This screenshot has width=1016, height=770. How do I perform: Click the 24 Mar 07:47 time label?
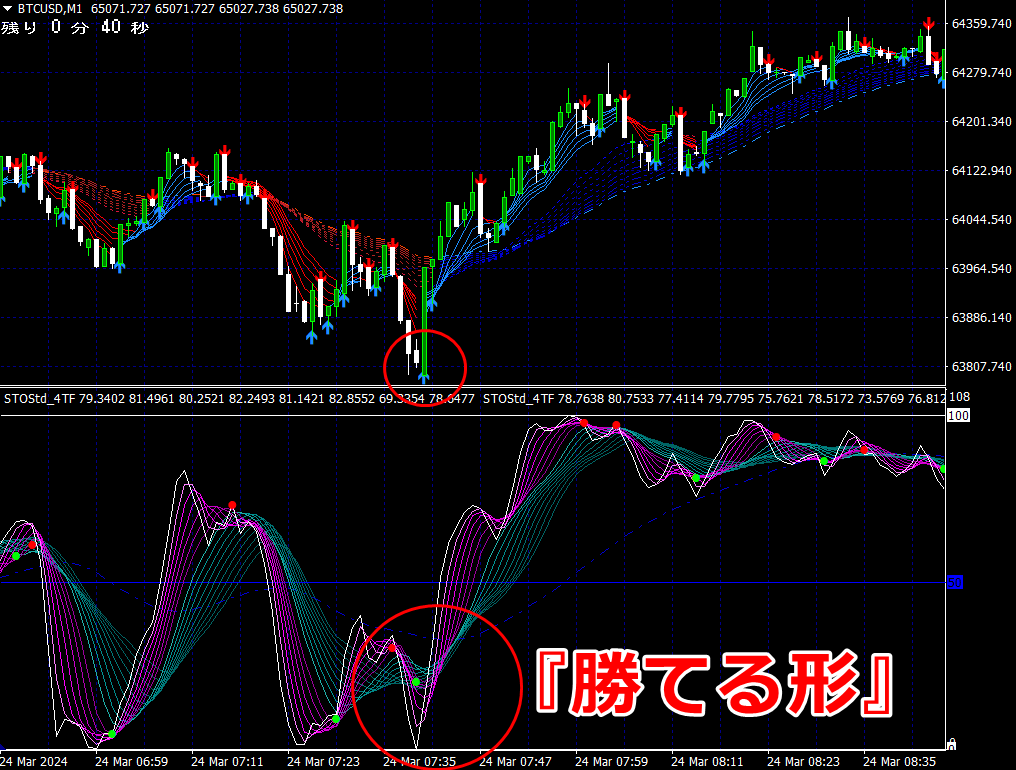[515, 762]
